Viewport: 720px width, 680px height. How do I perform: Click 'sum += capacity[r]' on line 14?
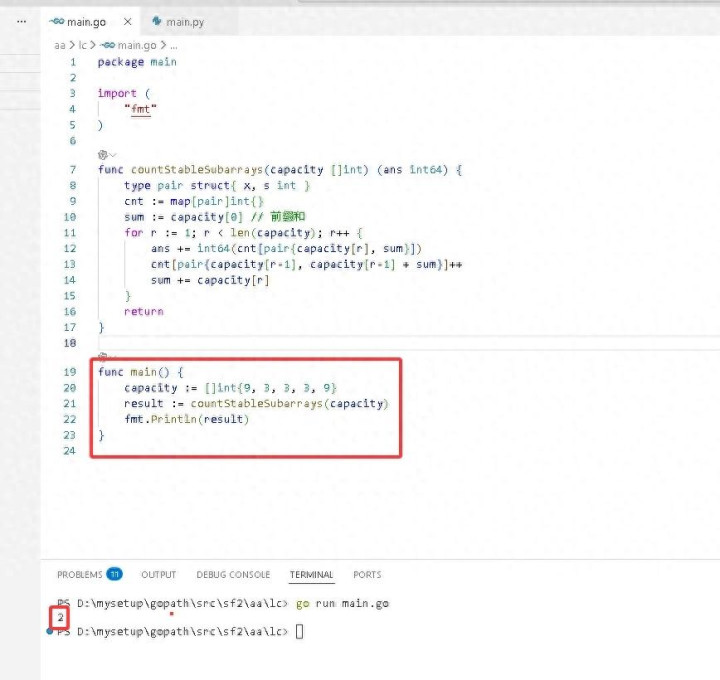(x=210, y=280)
